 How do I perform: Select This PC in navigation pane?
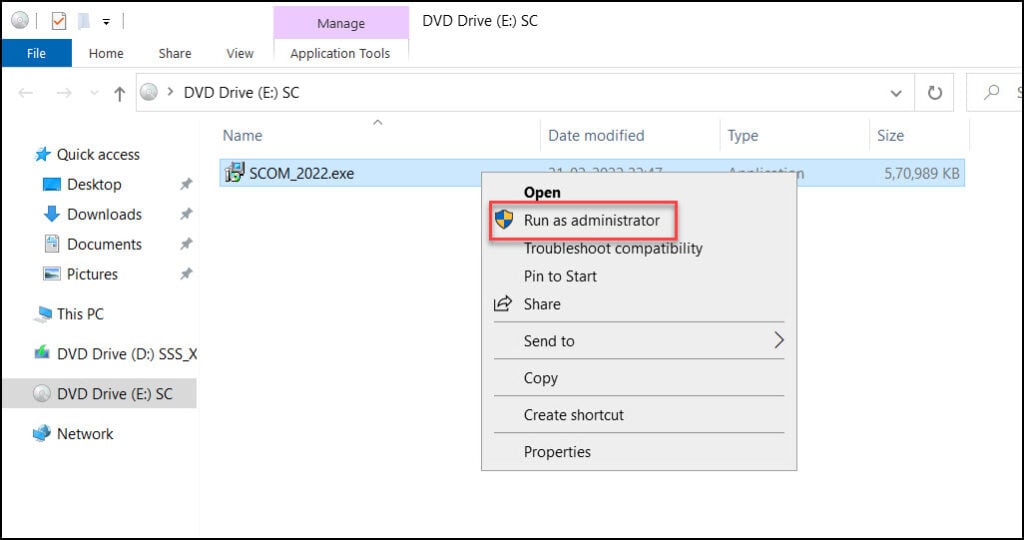click(x=80, y=314)
